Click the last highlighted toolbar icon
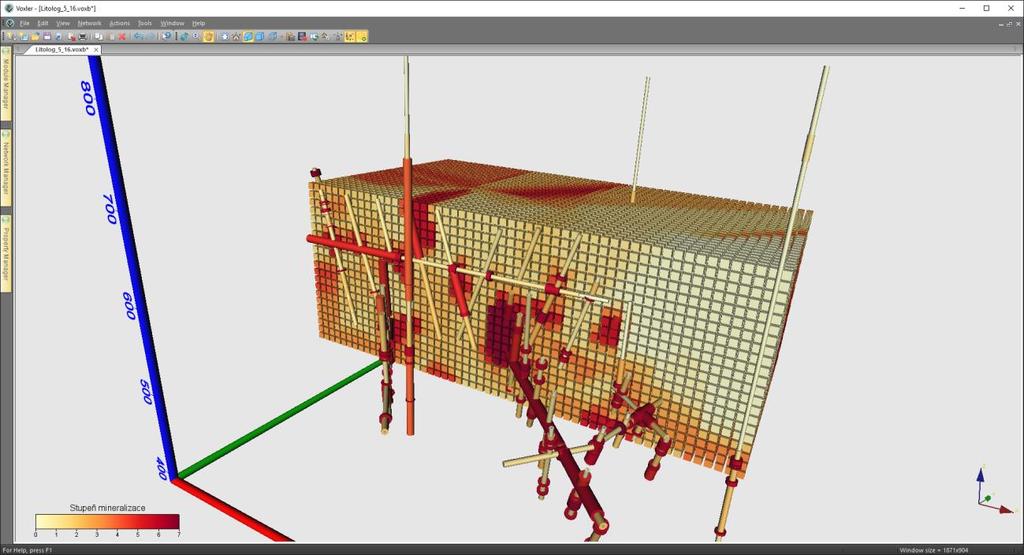The width and height of the screenshot is (1024, 555). pyautogui.click(x=362, y=37)
